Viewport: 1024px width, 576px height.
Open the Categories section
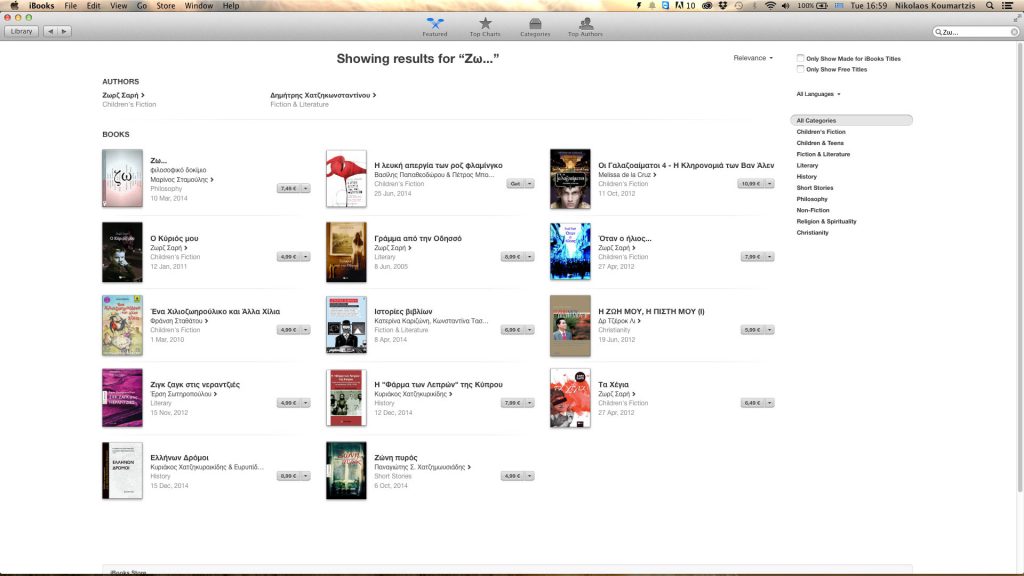tap(535, 27)
